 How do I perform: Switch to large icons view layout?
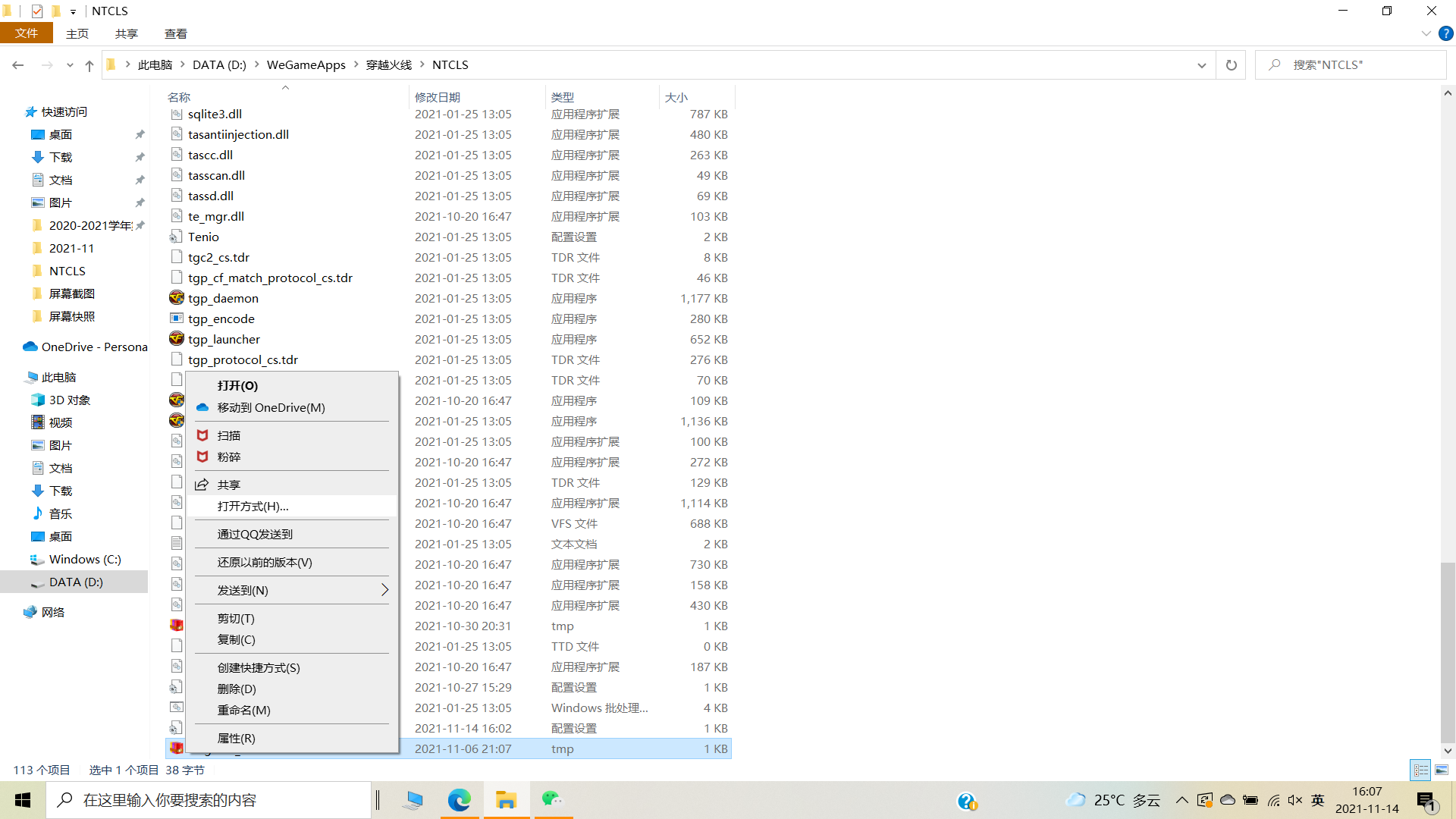pyautogui.click(x=1442, y=770)
